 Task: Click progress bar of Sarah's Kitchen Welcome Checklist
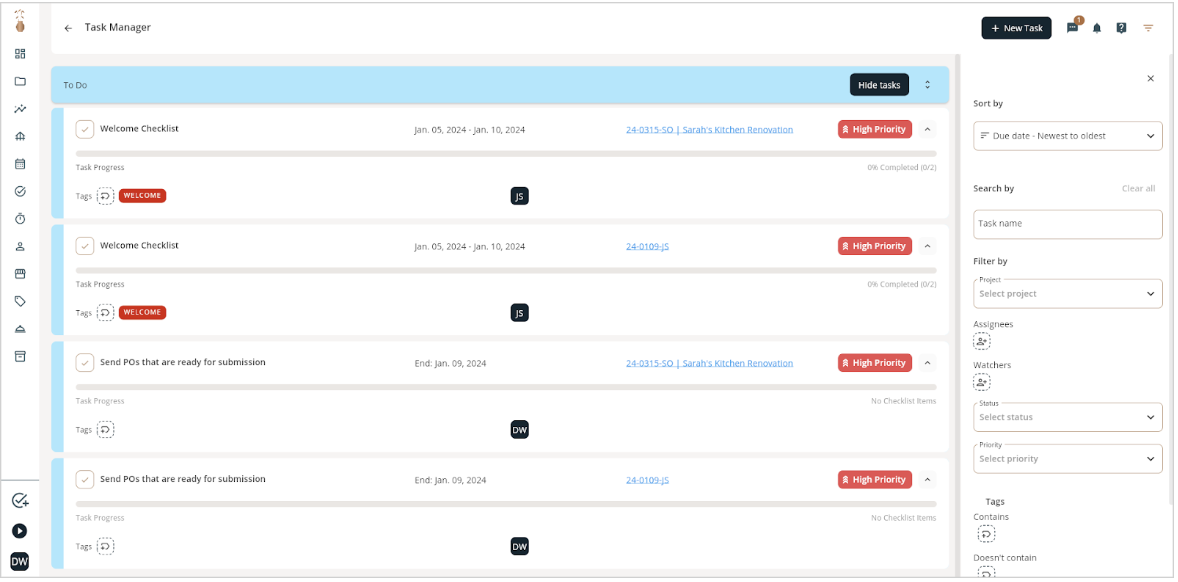click(x=506, y=153)
